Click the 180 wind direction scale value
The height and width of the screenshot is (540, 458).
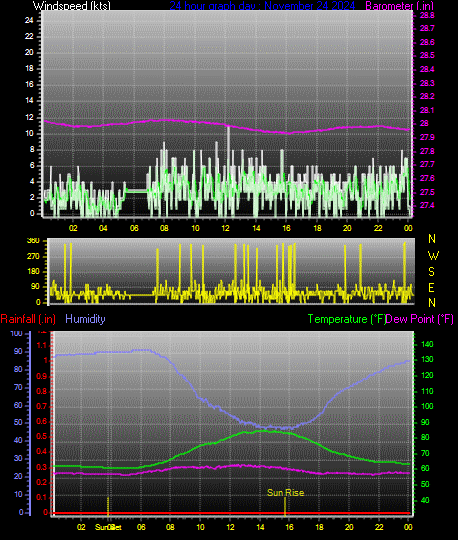click(33, 271)
